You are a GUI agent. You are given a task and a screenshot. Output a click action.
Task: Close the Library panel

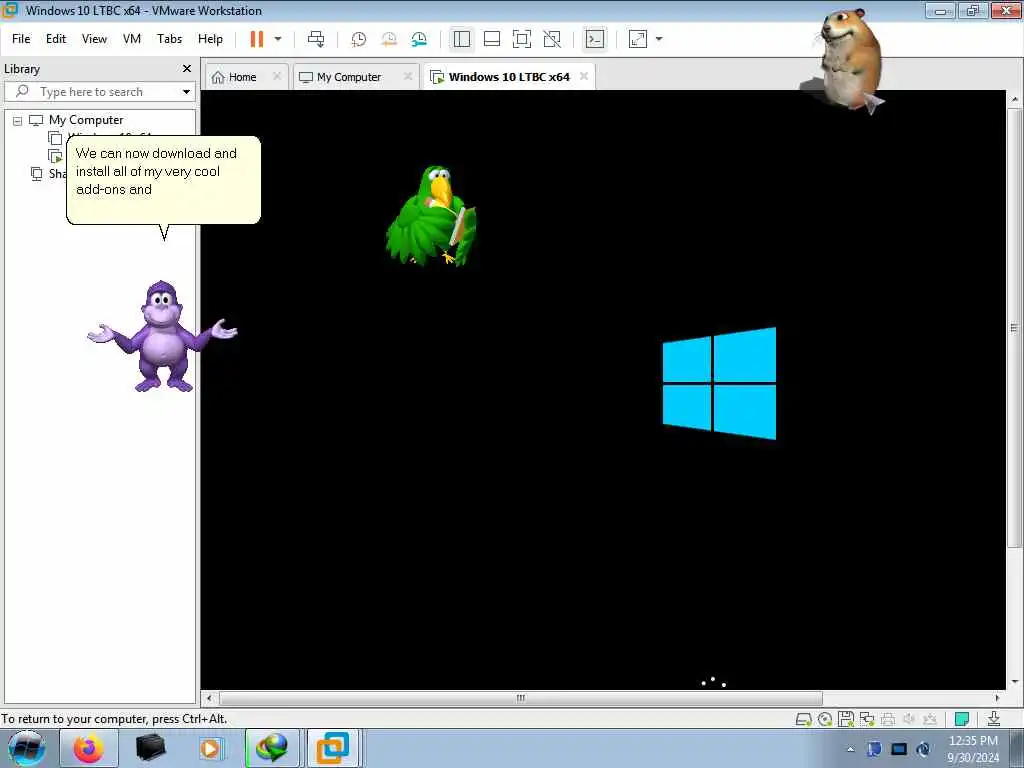pos(187,69)
